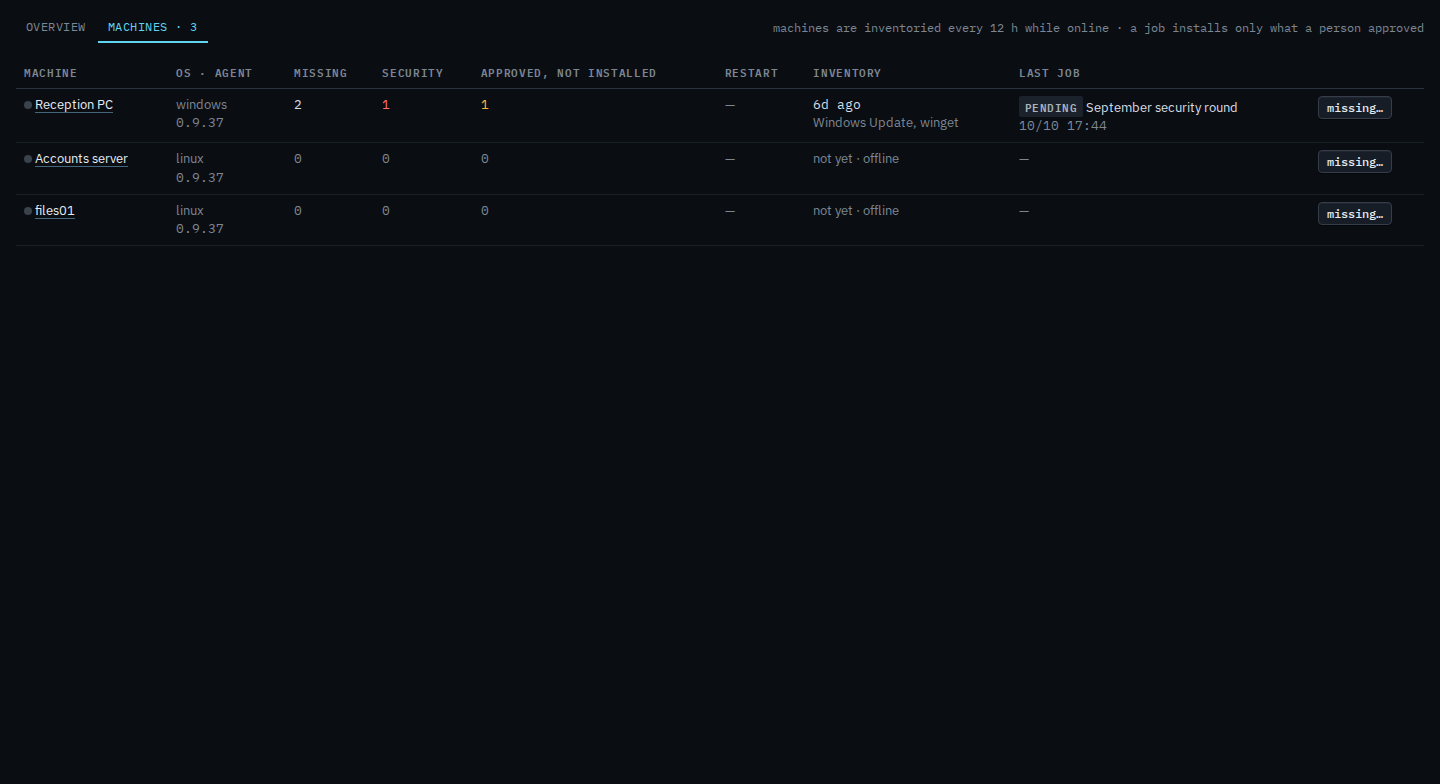Click the missing count 2 for Reception PC
Viewport: 1440px width, 784px height.
click(298, 105)
